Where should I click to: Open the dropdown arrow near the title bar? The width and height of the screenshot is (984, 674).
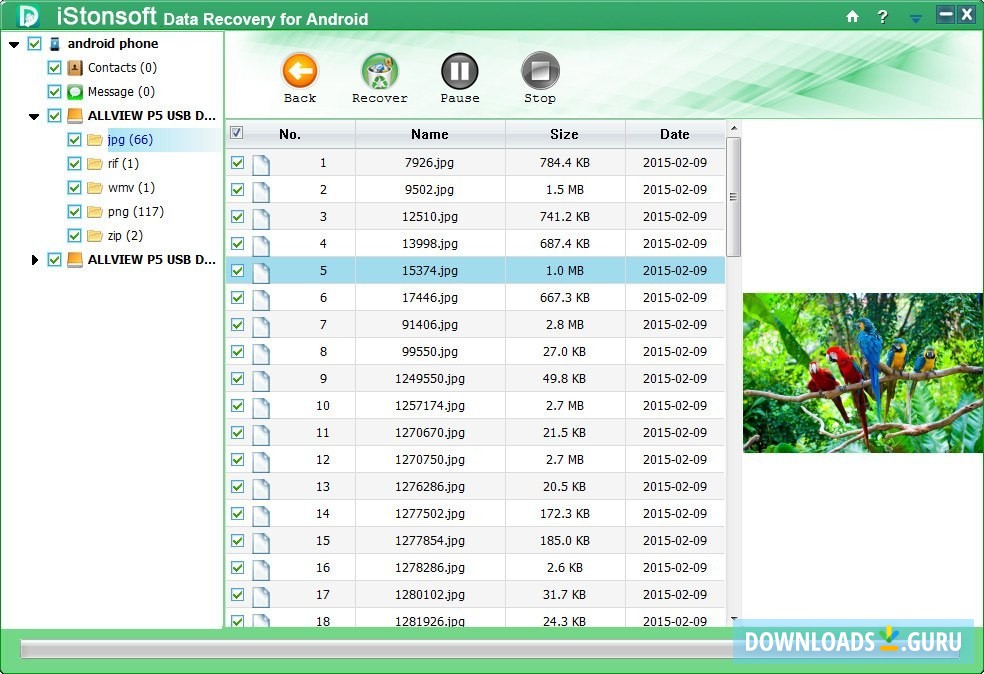pos(913,18)
